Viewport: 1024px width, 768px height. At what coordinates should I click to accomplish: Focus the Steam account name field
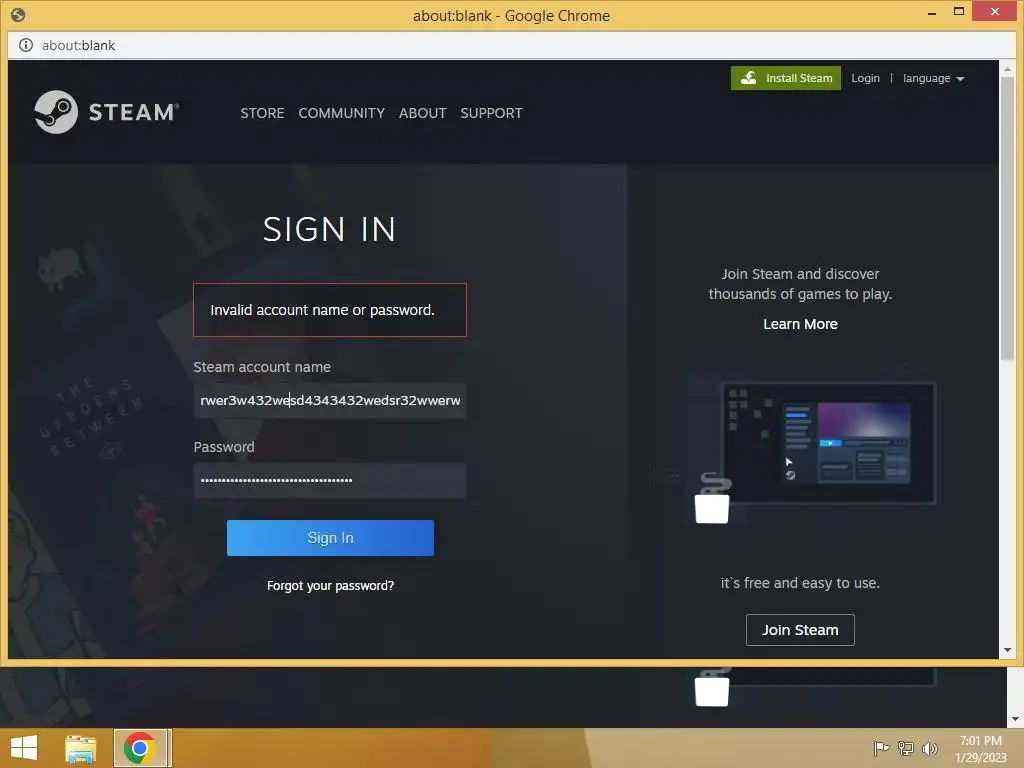pyautogui.click(x=330, y=400)
